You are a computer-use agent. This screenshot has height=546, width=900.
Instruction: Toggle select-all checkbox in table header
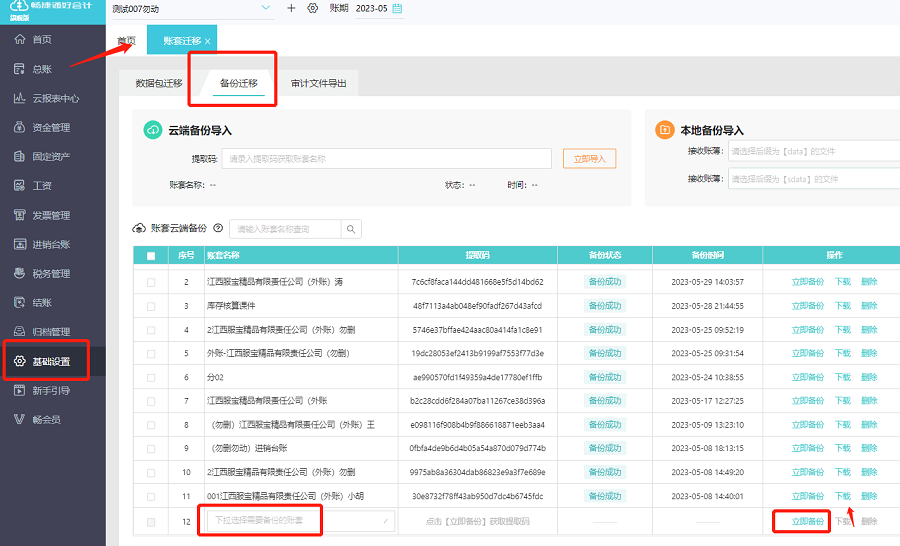(151, 256)
